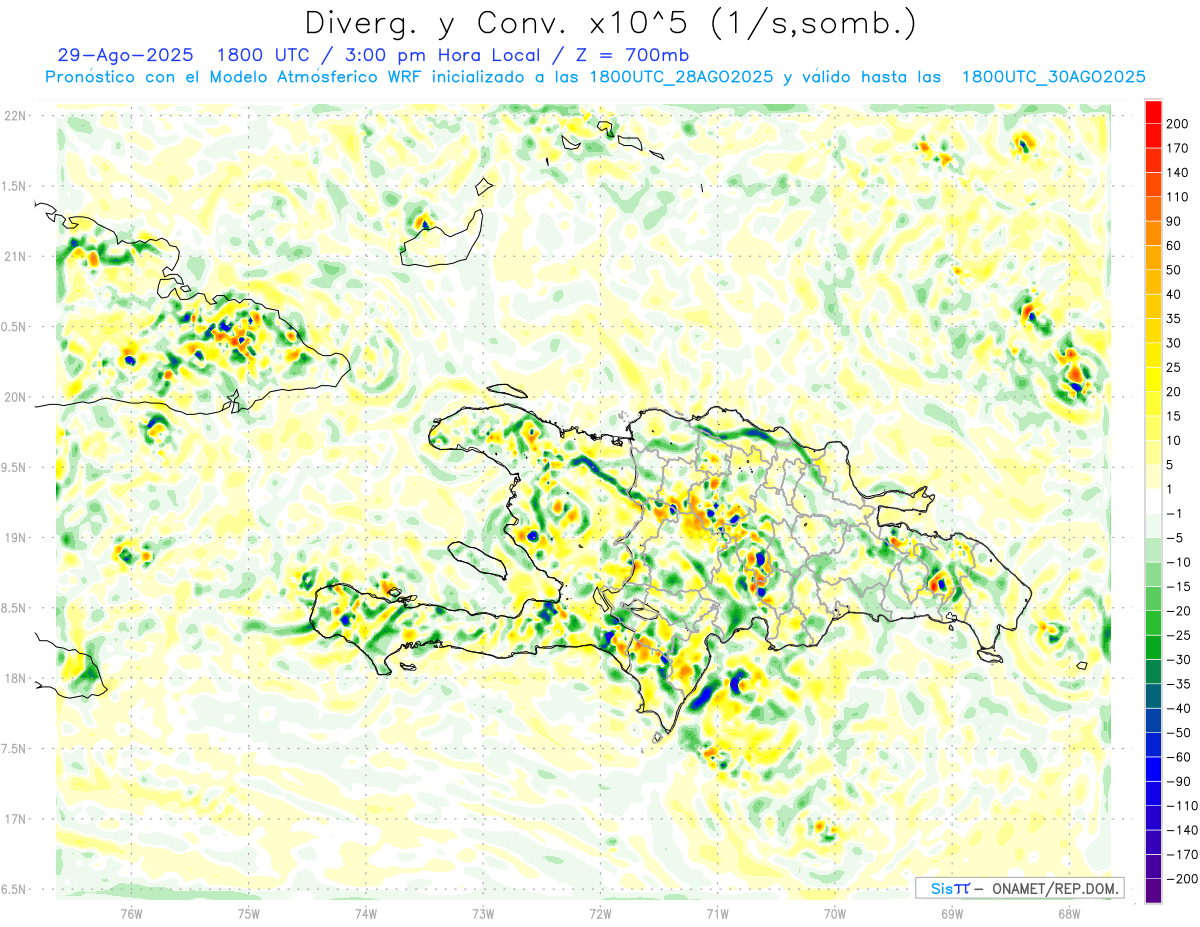Click the '20N' latitude label
1200x927 pixels.
point(14,397)
